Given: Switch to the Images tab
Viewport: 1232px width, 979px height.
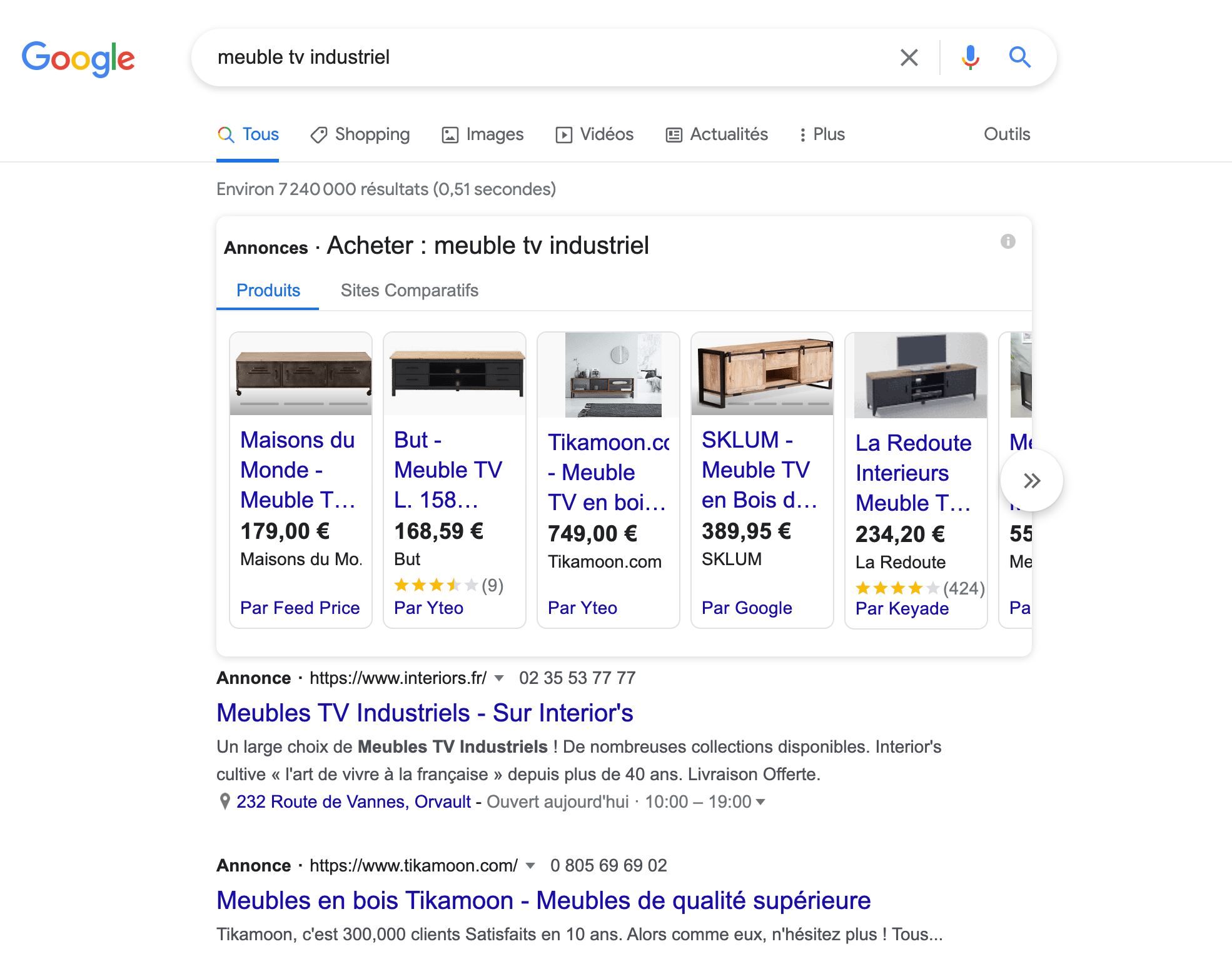Looking at the screenshot, I should 482,134.
